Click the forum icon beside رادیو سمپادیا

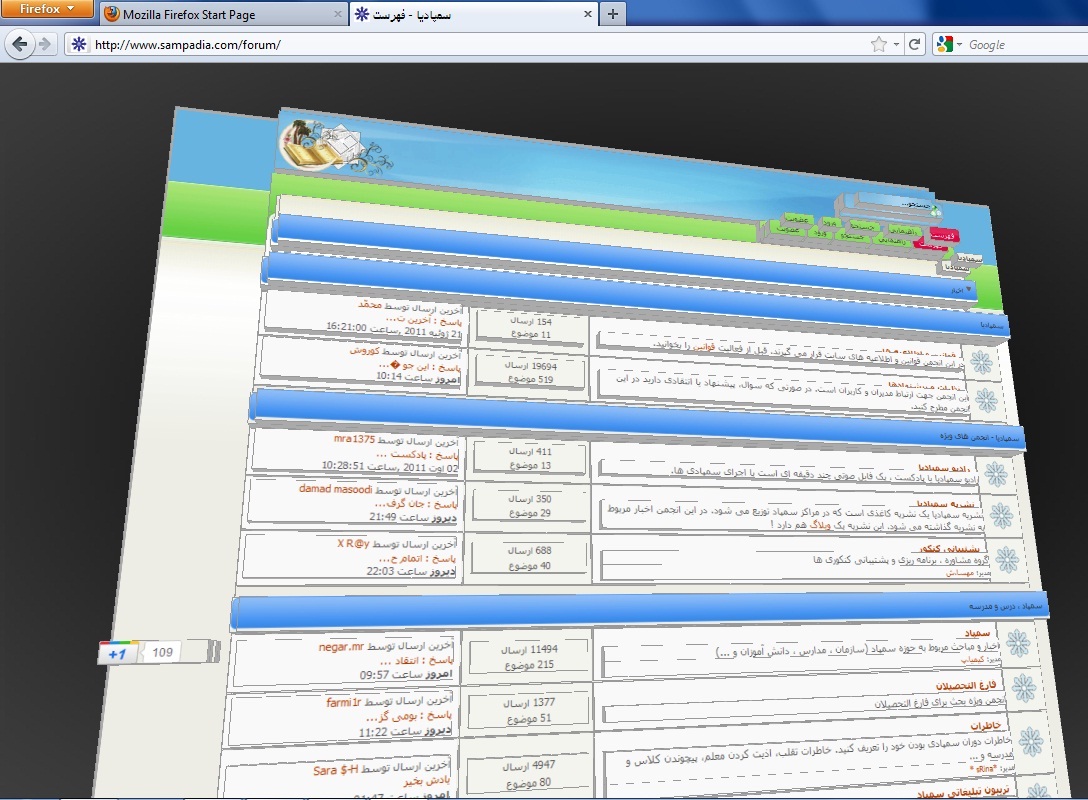(x=996, y=474)
